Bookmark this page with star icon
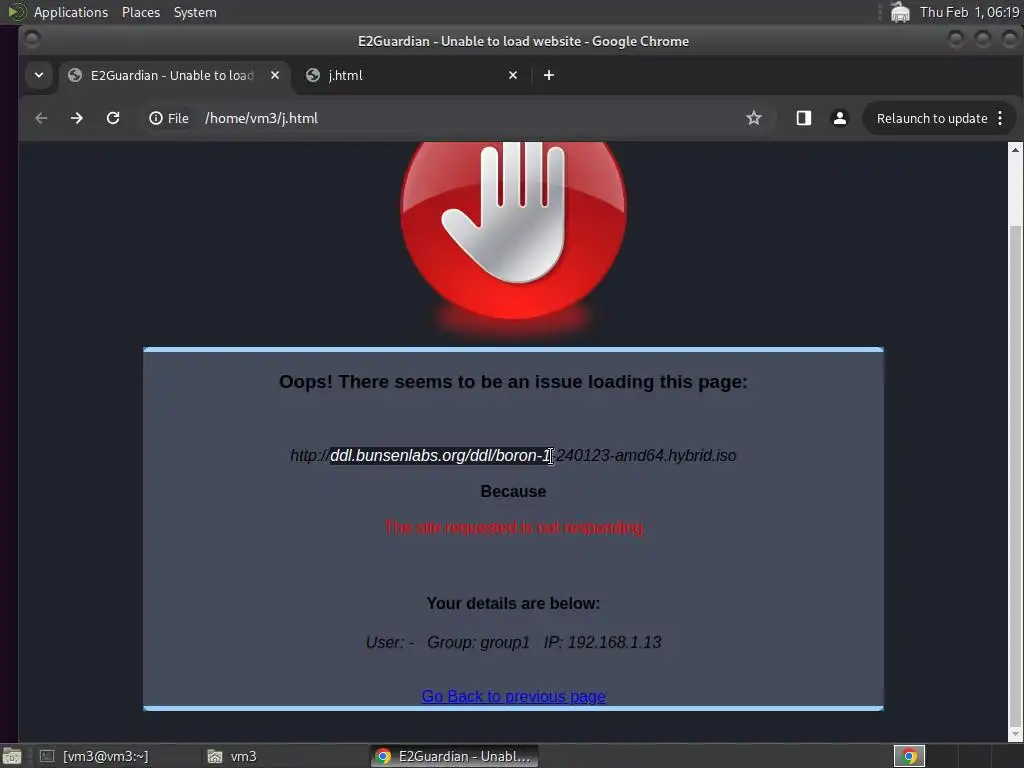1024x768 pixels. tap(754, 118)
